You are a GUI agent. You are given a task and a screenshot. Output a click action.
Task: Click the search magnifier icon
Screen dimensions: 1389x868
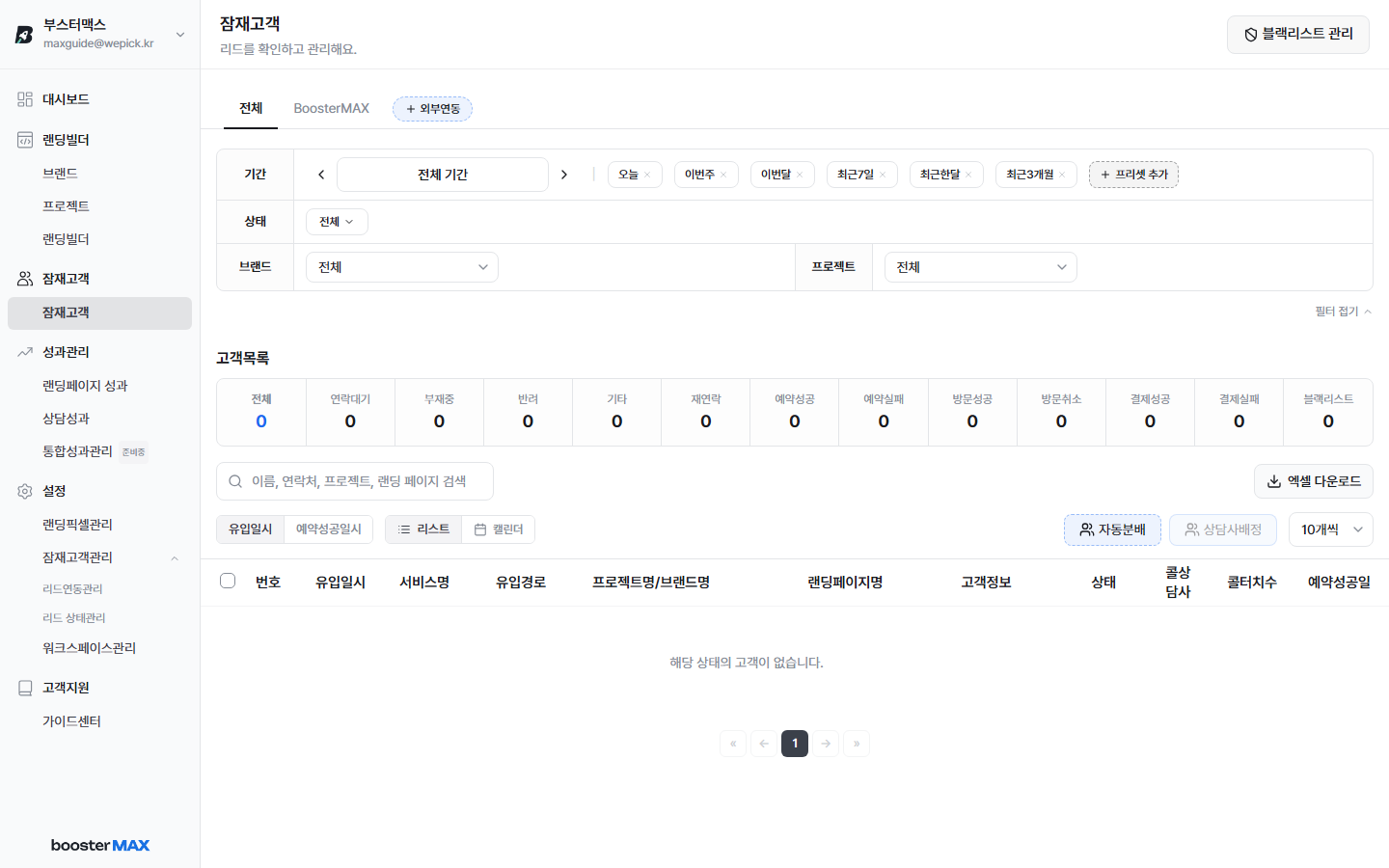[x=235, y=481]
